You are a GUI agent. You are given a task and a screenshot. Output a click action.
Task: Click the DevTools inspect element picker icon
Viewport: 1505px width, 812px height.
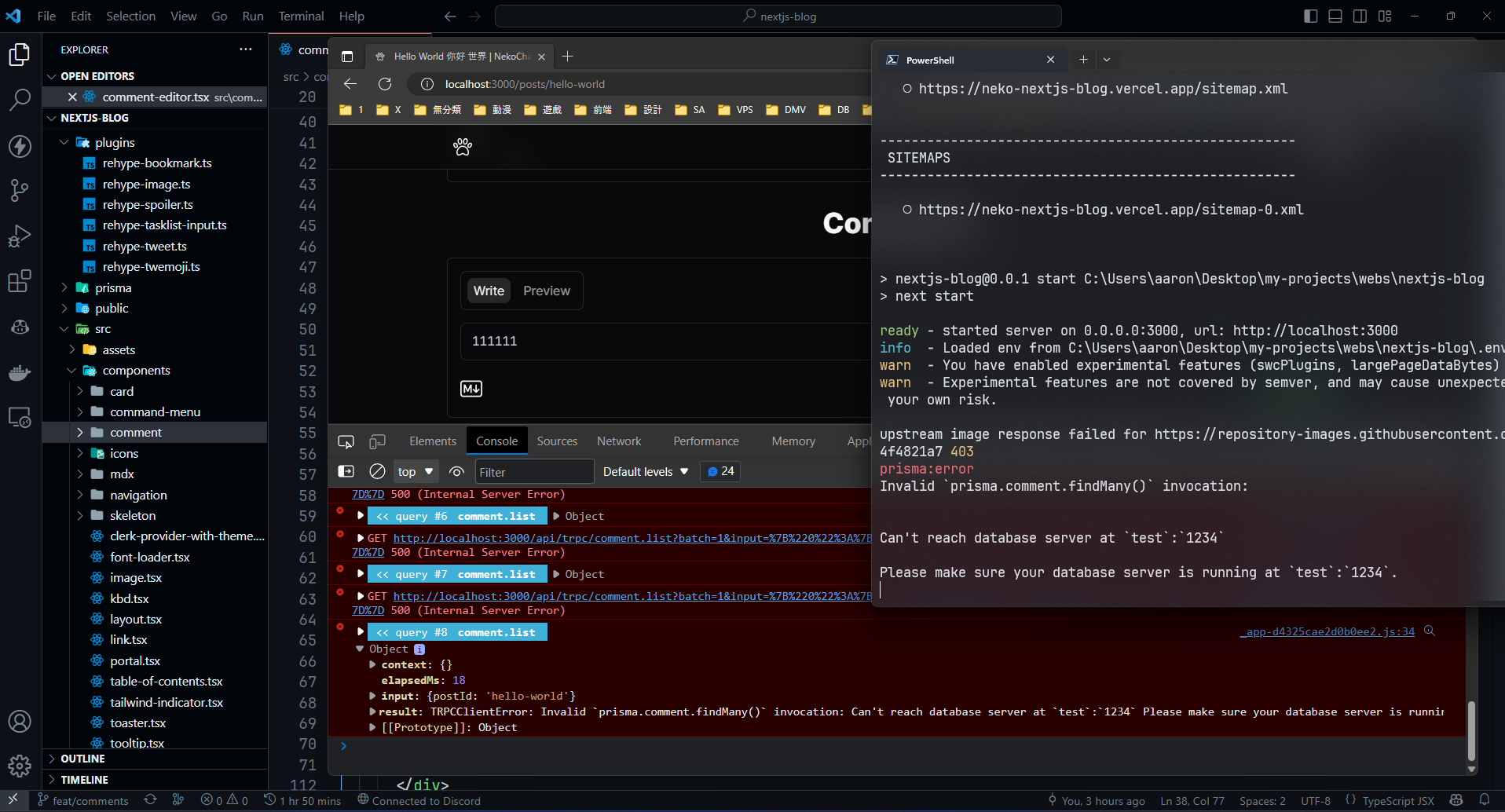346,441
